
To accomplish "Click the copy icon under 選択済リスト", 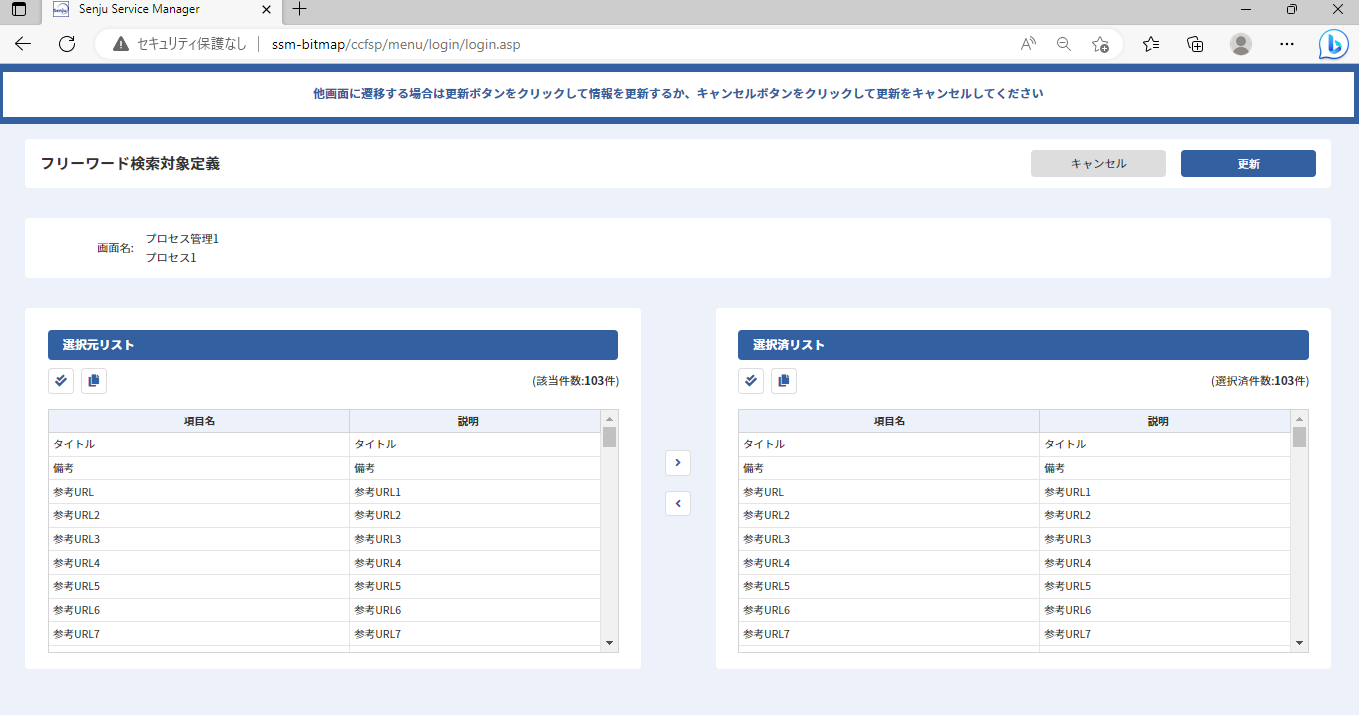I will pos(784,381).
